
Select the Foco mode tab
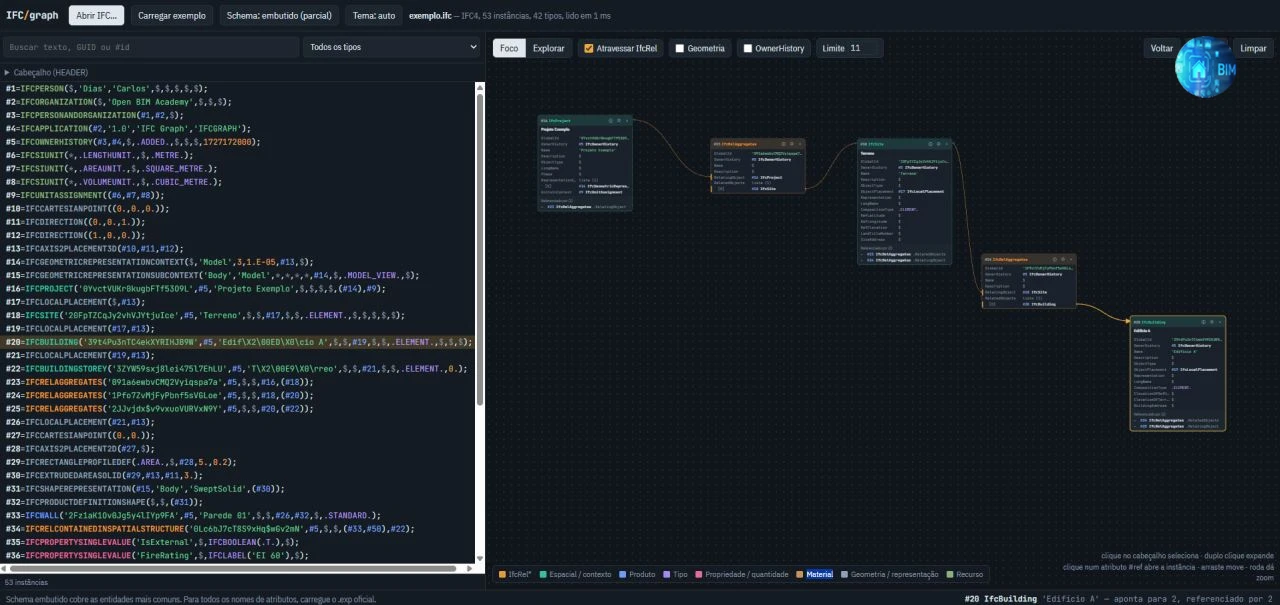coord(509,48)
